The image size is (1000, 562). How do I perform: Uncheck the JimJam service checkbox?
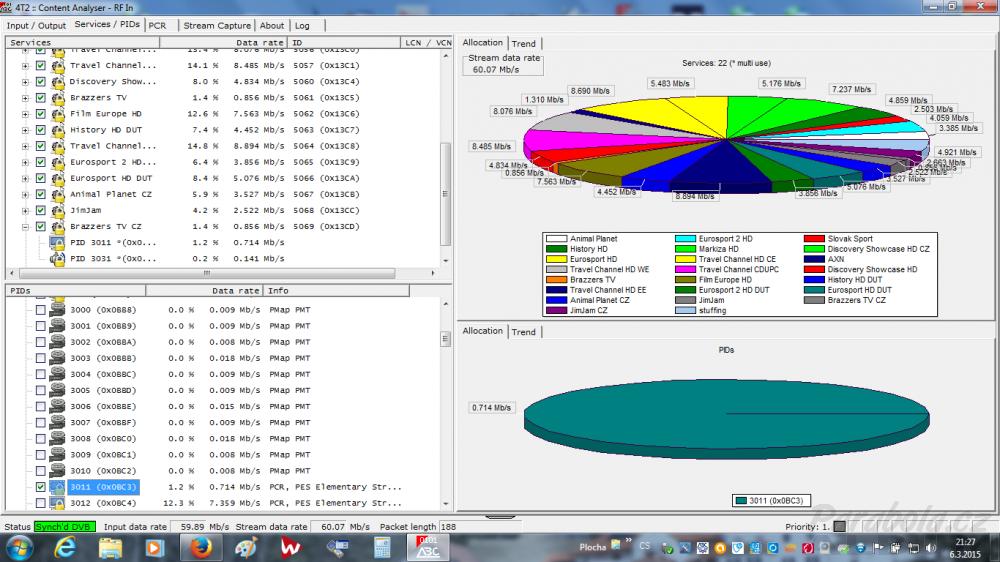point(41,211)
